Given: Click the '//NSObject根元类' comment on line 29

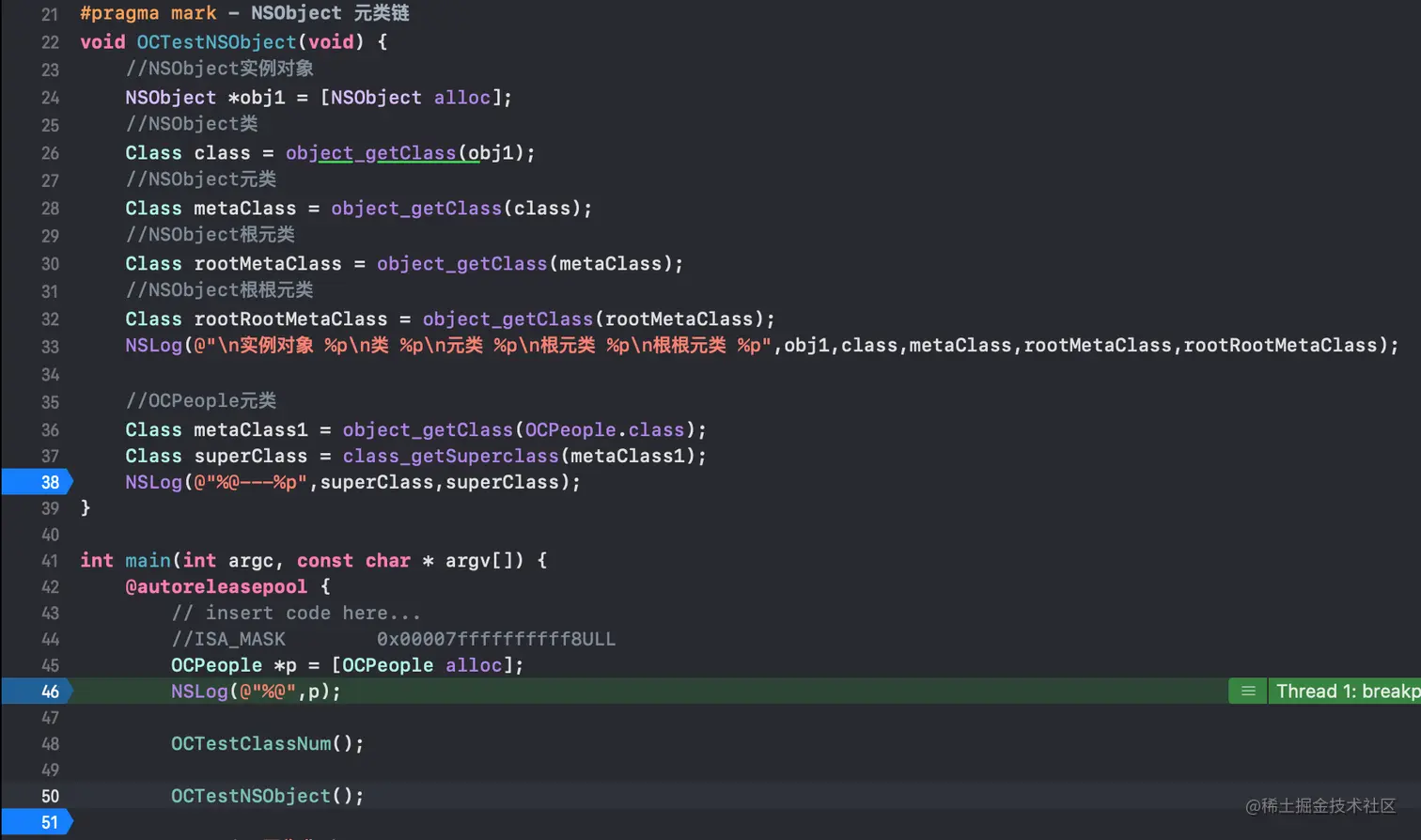Looking at the screenshot, I should (211, 235).
